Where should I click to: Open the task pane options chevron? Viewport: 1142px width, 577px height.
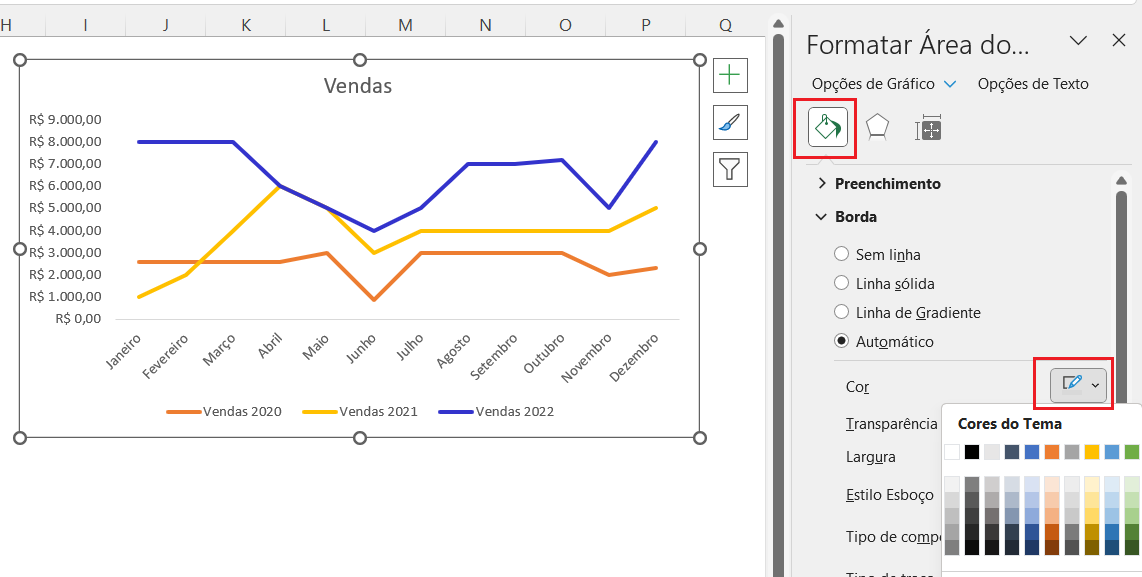[1078, 41]
